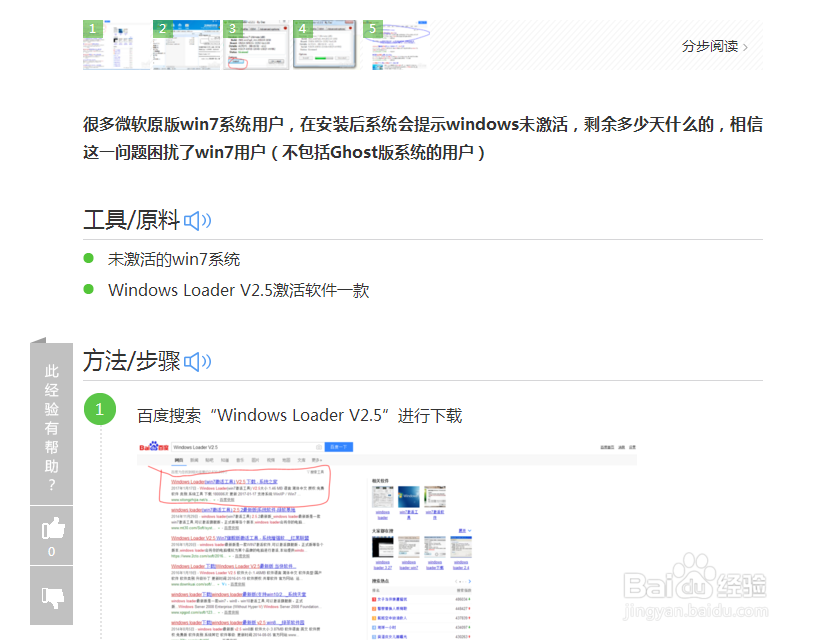Click the thumbs-down not helpful icon
This screenshot has width=813, height=640.
coord(51,596)
